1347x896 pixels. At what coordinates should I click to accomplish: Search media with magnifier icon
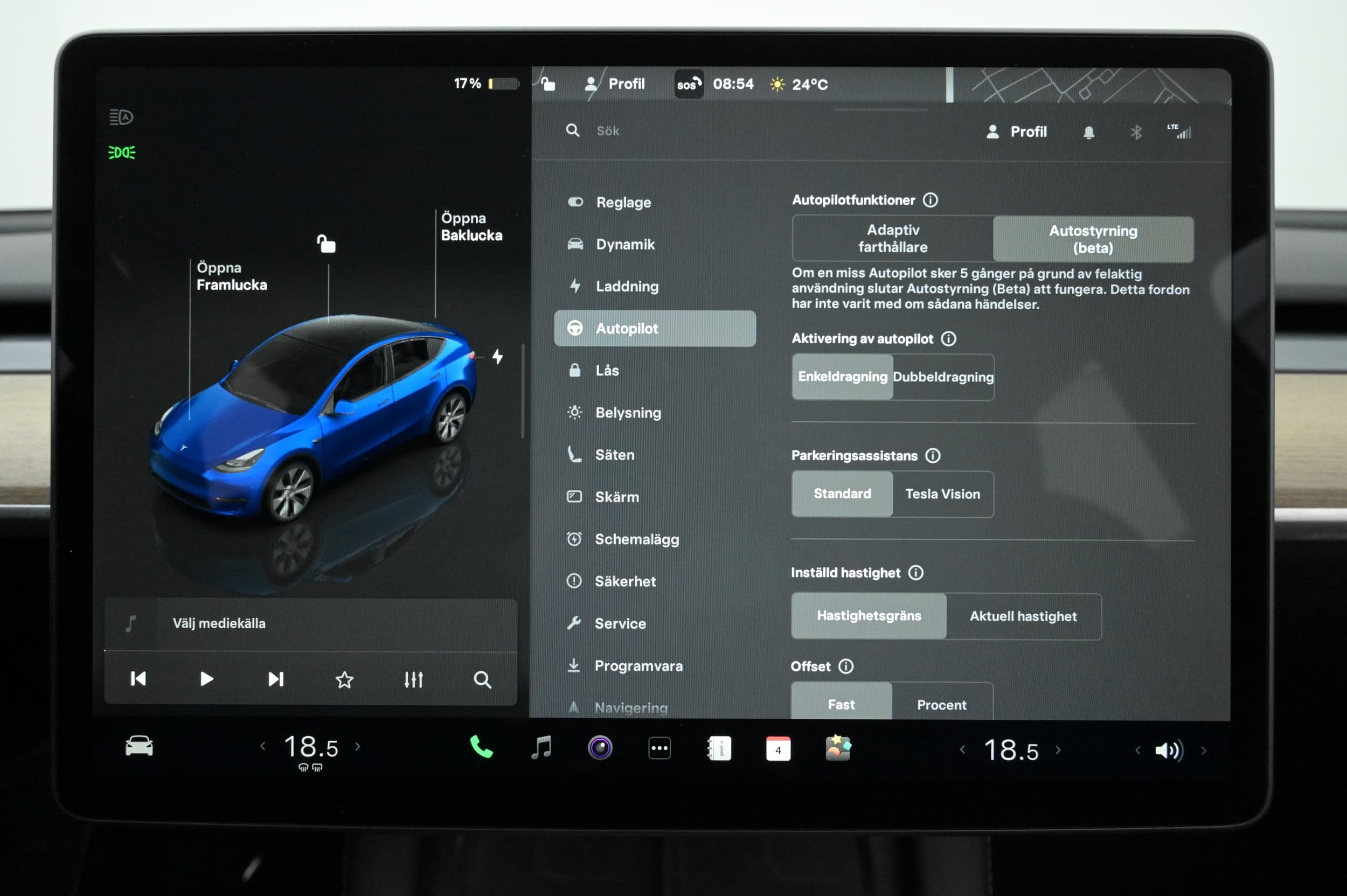pos(482,679)
